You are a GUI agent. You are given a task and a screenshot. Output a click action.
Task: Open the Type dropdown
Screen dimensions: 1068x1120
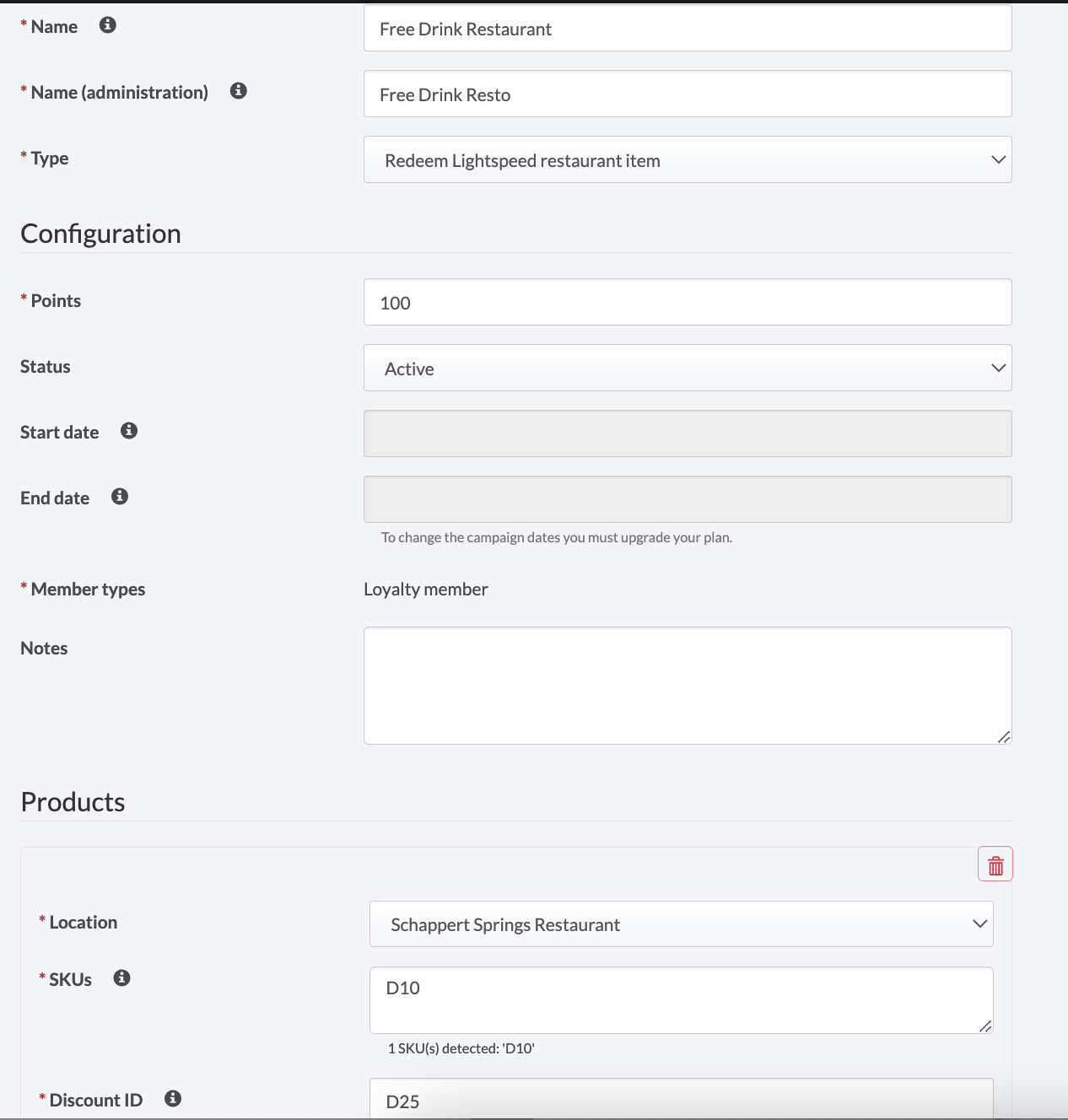coord(688,159)
